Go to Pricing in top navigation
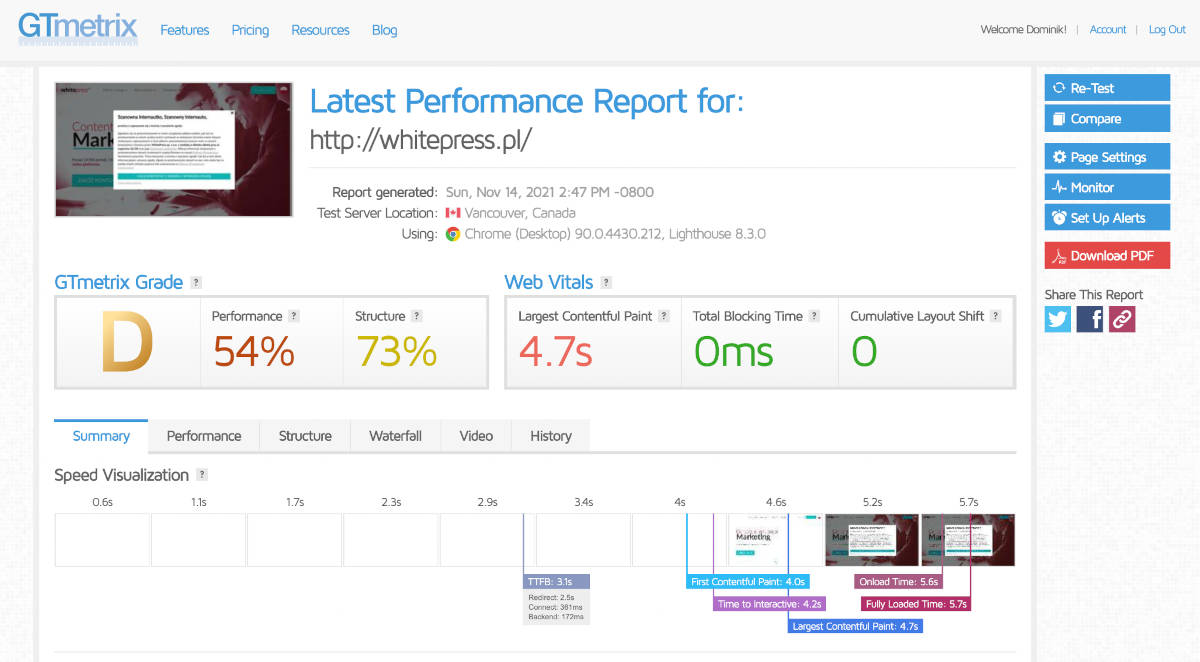1200x662 pixels. [x=250, y=30]
